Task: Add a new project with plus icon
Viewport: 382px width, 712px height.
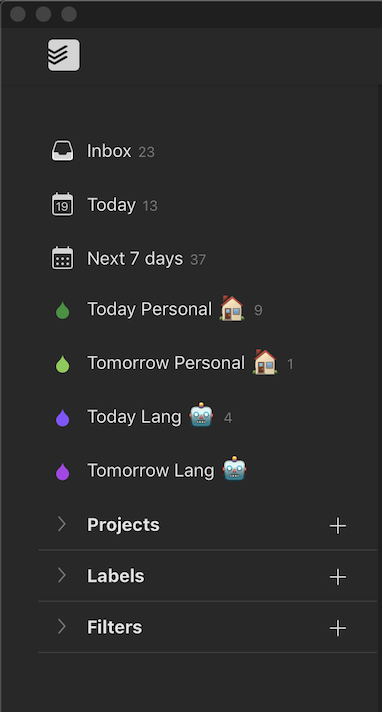Action: click(337, 526)
